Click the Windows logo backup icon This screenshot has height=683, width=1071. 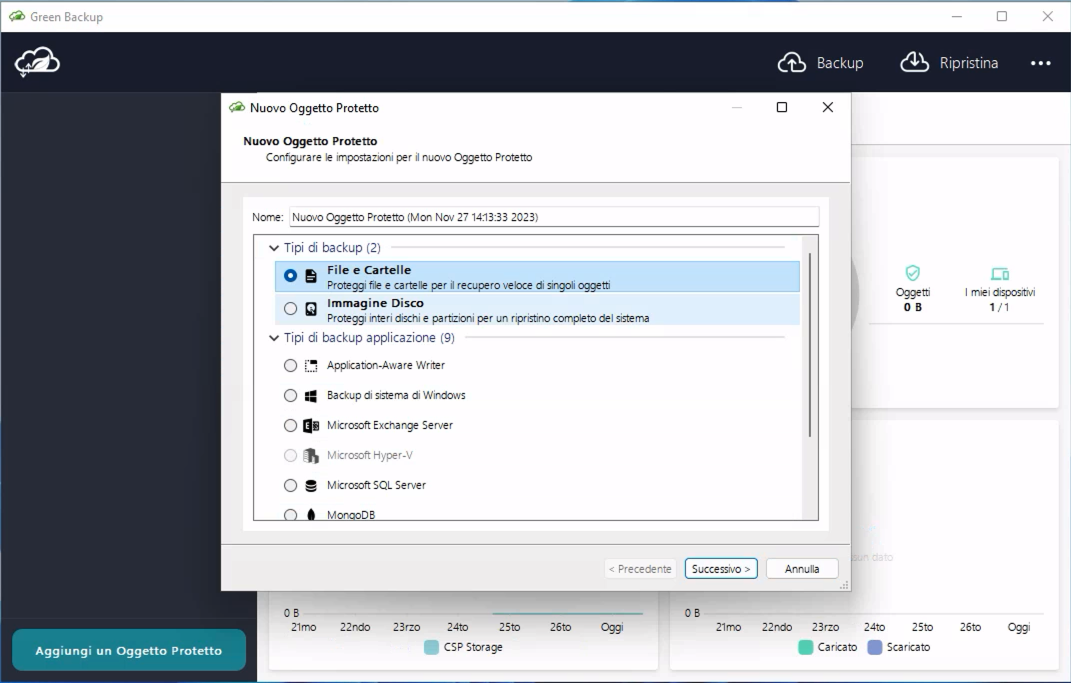pos(311,396)
